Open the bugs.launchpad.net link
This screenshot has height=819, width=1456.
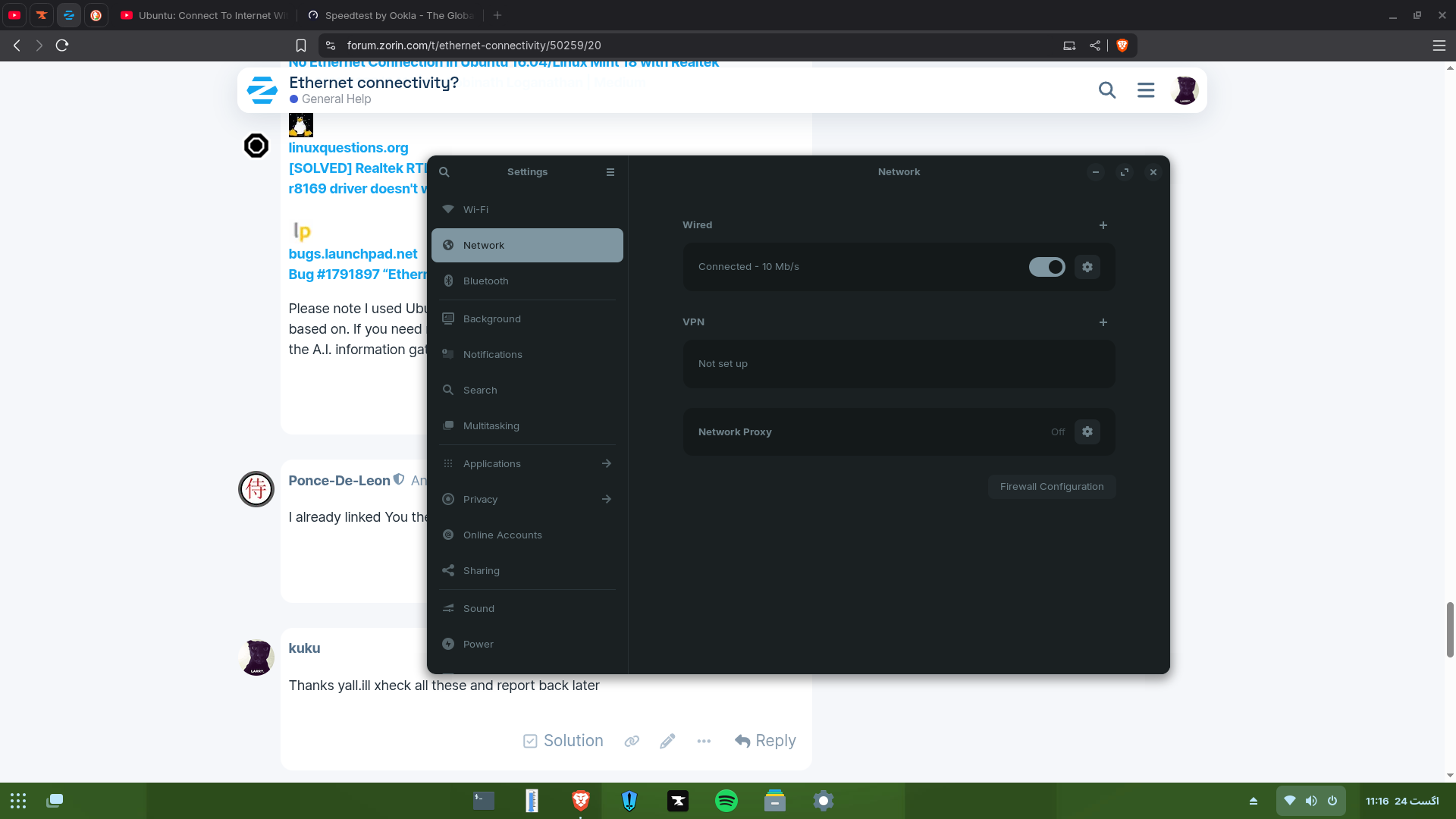pyautogui.click(x=353, y=254)
